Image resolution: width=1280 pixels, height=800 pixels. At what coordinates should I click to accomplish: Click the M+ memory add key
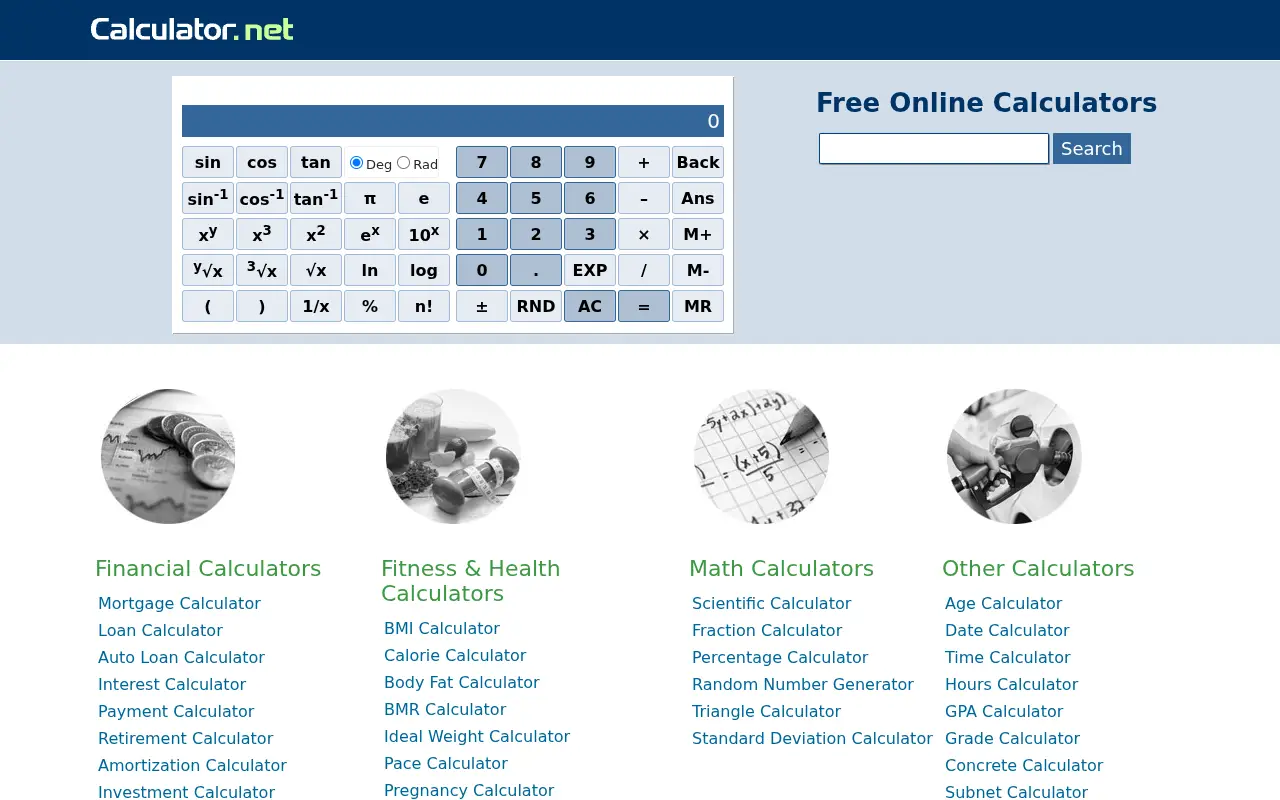[x=698, y=234]
